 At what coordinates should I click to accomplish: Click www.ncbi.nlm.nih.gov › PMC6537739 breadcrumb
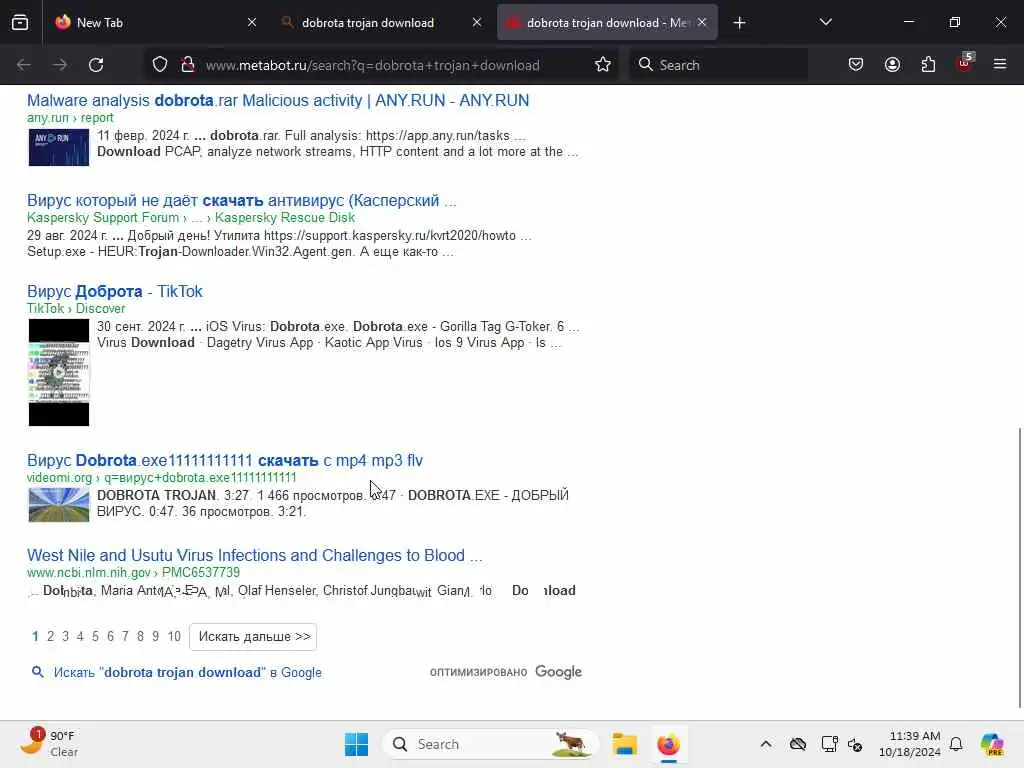133,573
